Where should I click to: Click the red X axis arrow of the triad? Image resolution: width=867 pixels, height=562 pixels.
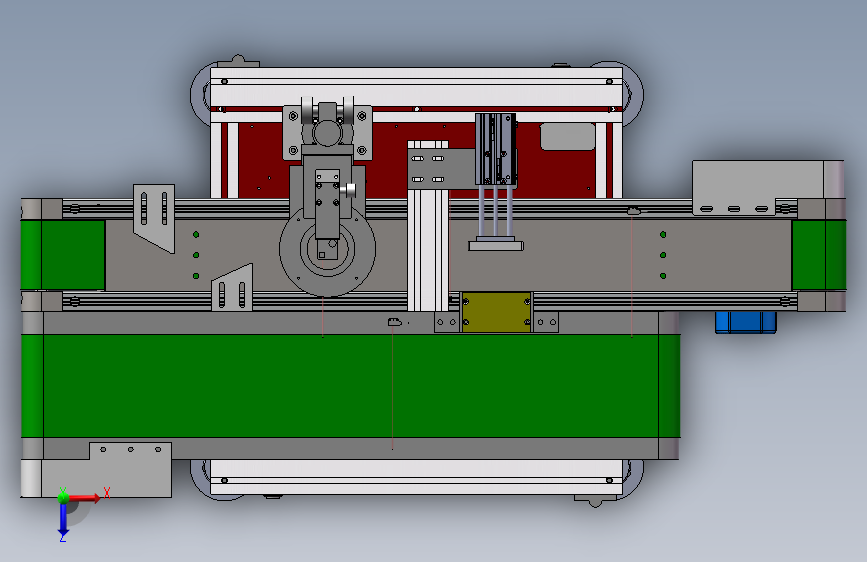click(x=86, y=498)
